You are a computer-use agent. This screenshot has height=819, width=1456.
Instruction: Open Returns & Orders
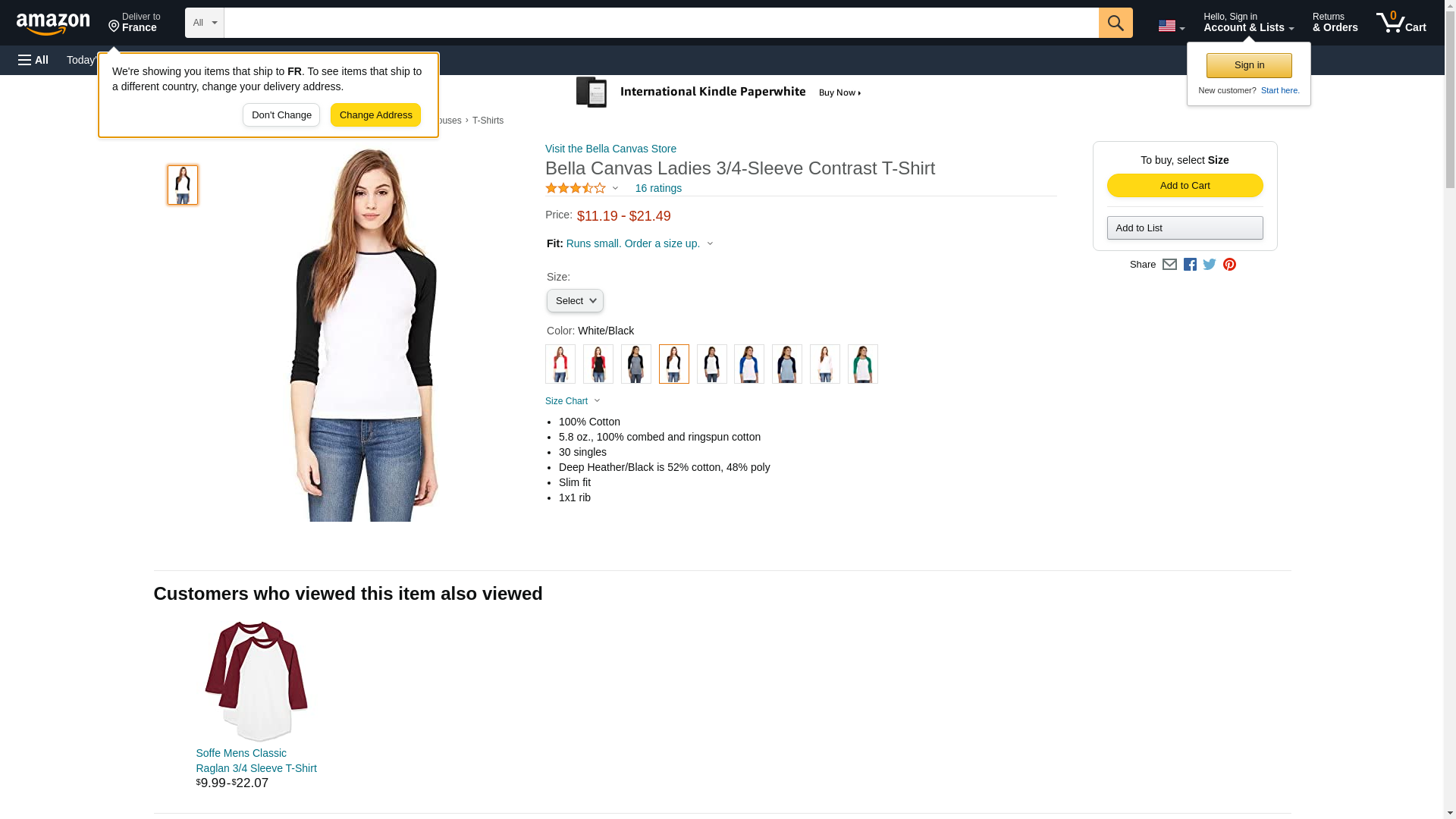1335,22
